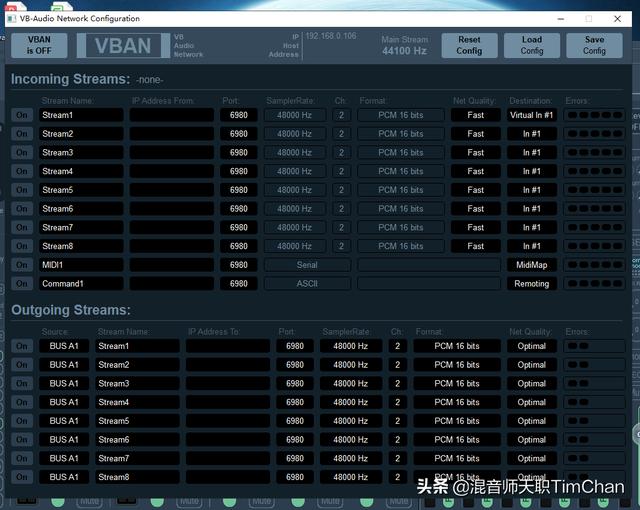Viewport: 640px width, 510px height.
Task: Enable the Command1 incoming stream
Action: click(x=22, y=284)
